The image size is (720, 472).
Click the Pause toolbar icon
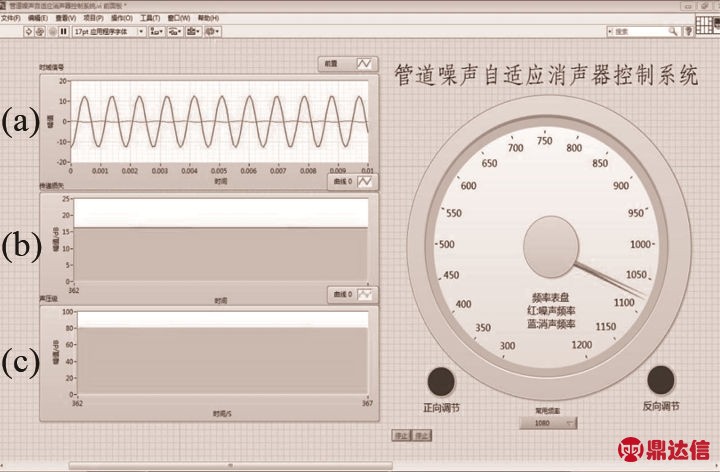64,32
